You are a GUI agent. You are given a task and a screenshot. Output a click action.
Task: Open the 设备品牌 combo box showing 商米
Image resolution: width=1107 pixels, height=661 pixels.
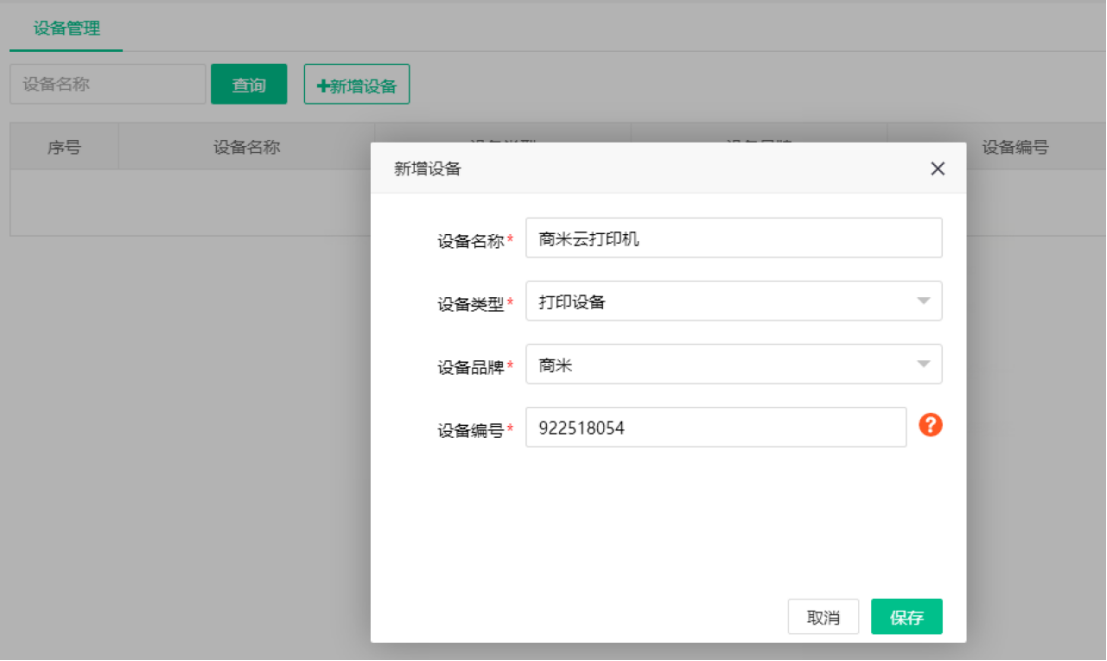coord(720,364)
